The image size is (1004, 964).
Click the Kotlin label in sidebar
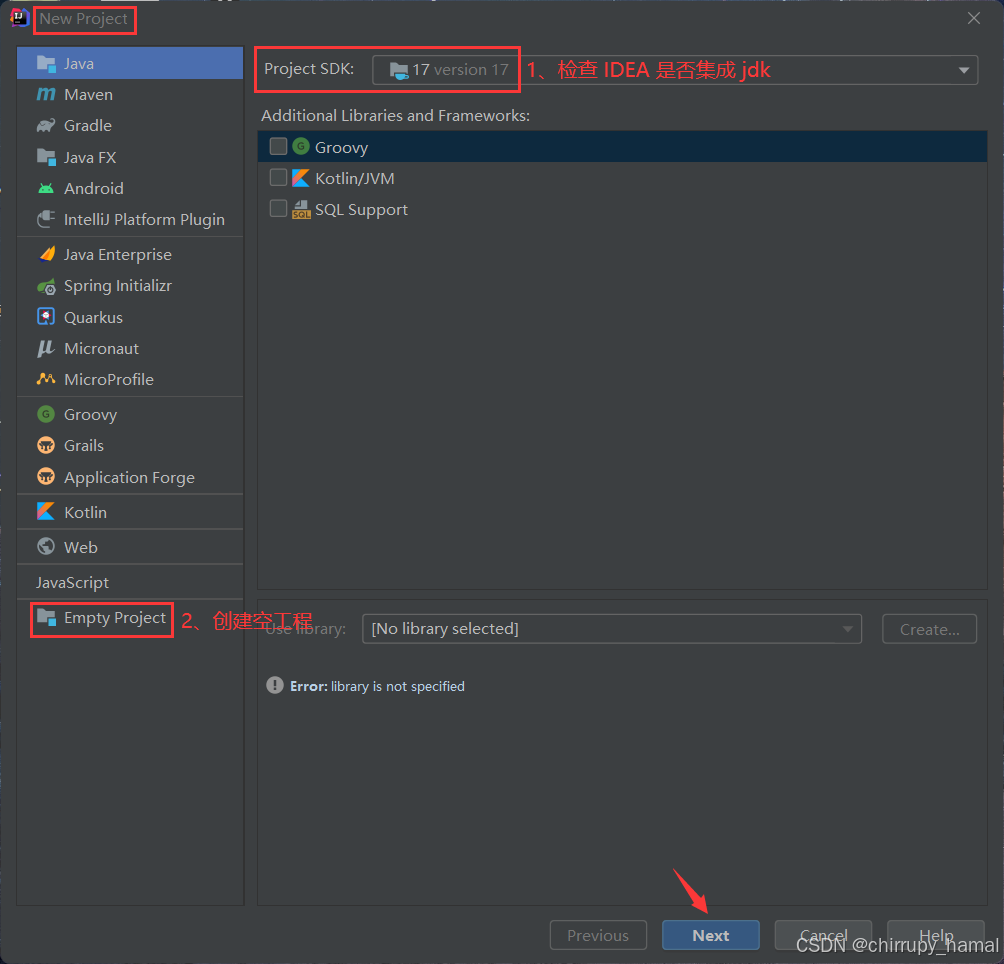85,513
